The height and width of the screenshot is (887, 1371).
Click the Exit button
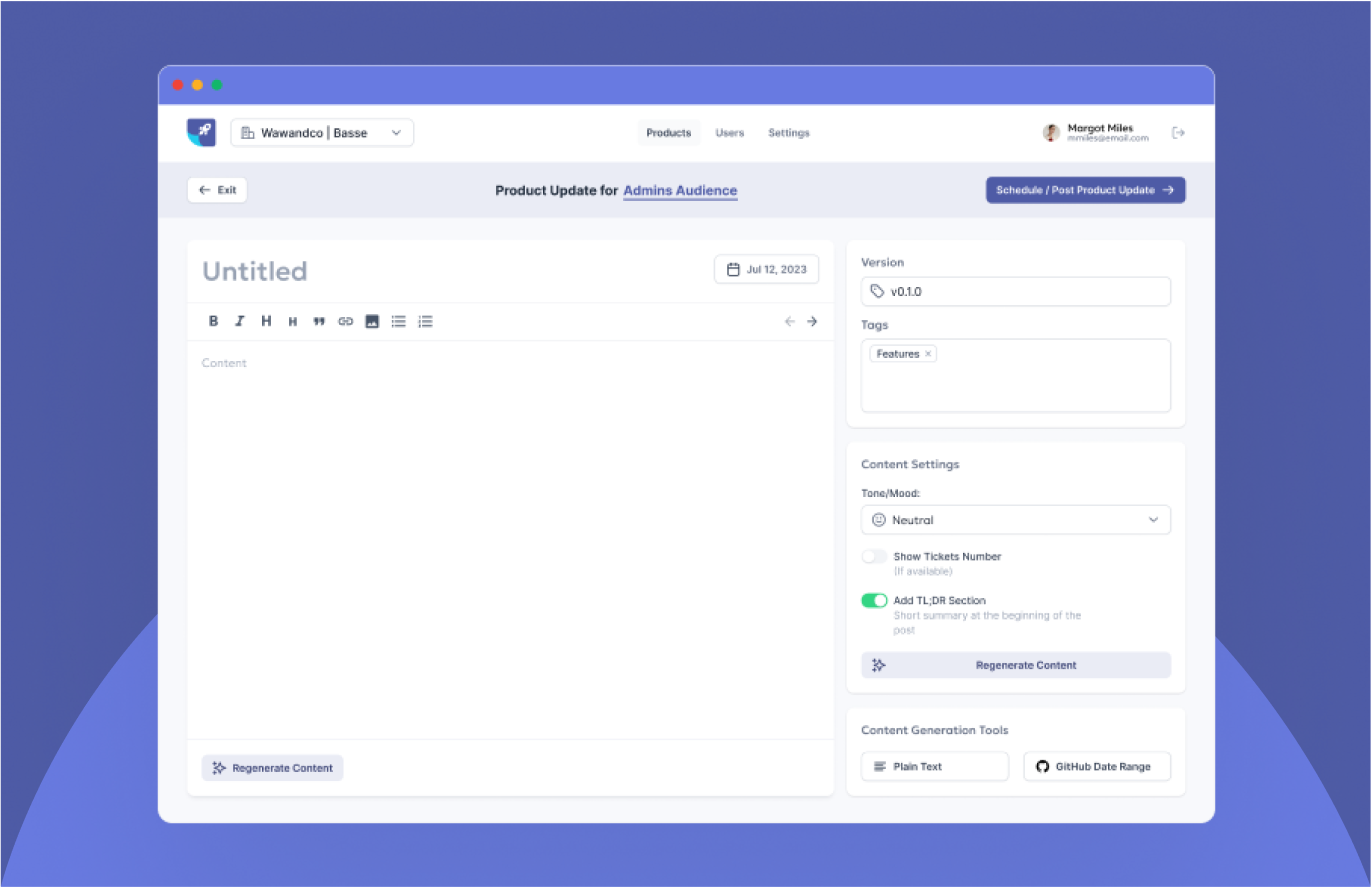[x=217, y=190]
